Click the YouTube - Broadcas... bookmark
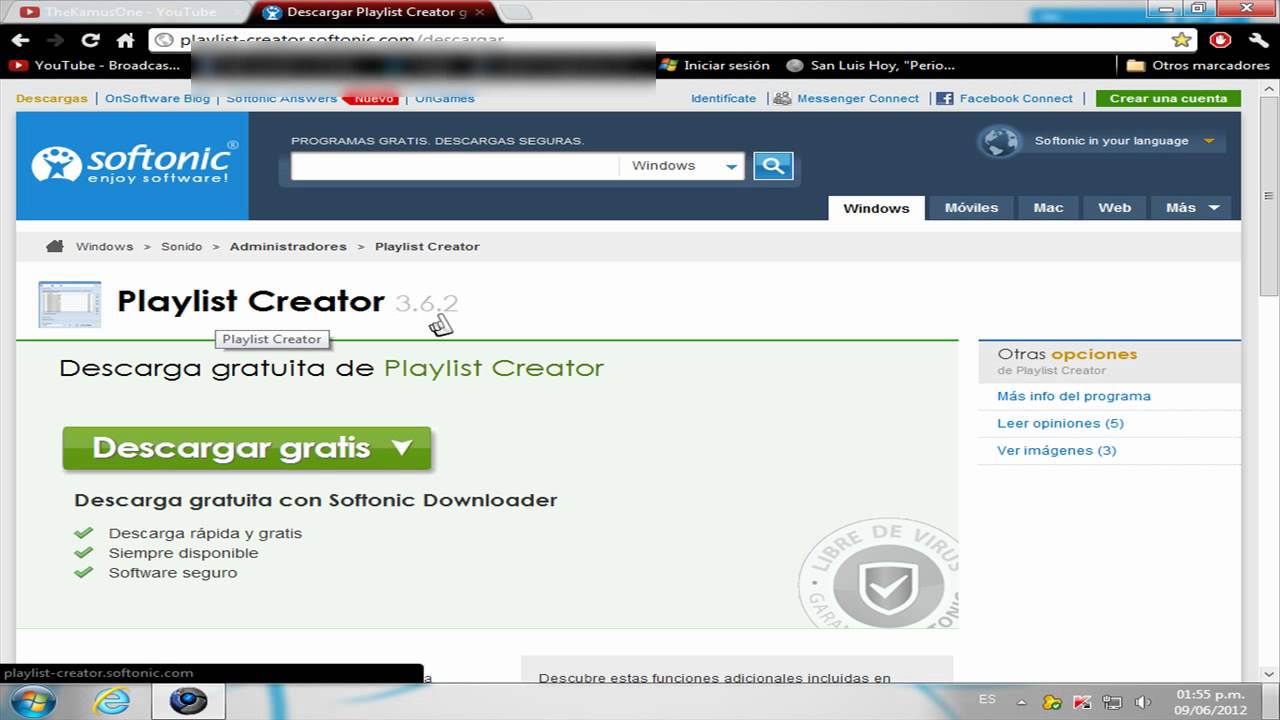This screenshot has width=1280, height=720. pos(96,65)
